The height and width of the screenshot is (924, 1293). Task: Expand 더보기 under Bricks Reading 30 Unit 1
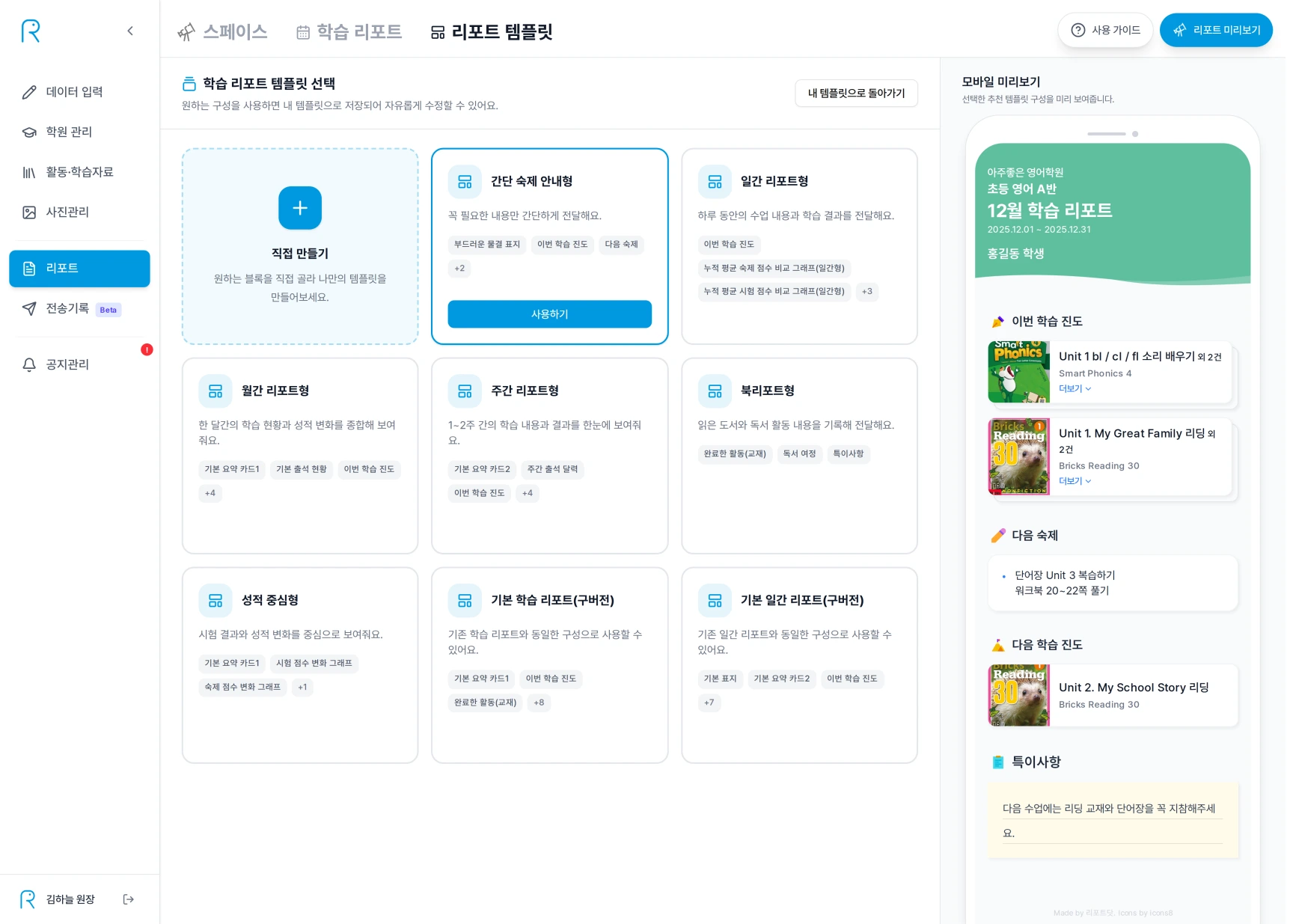pyautogui.click(x=1075, y=481)
